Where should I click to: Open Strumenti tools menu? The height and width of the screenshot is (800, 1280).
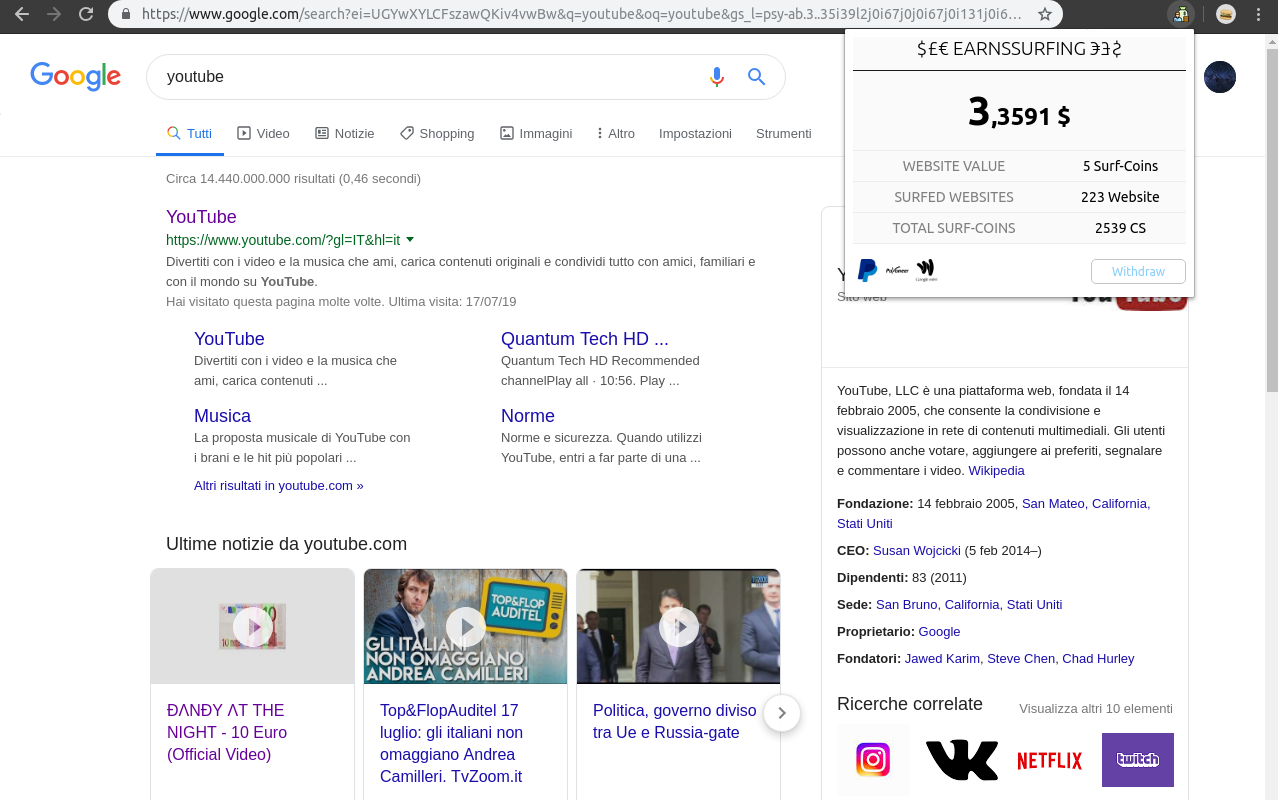click(x=784, y=133)
